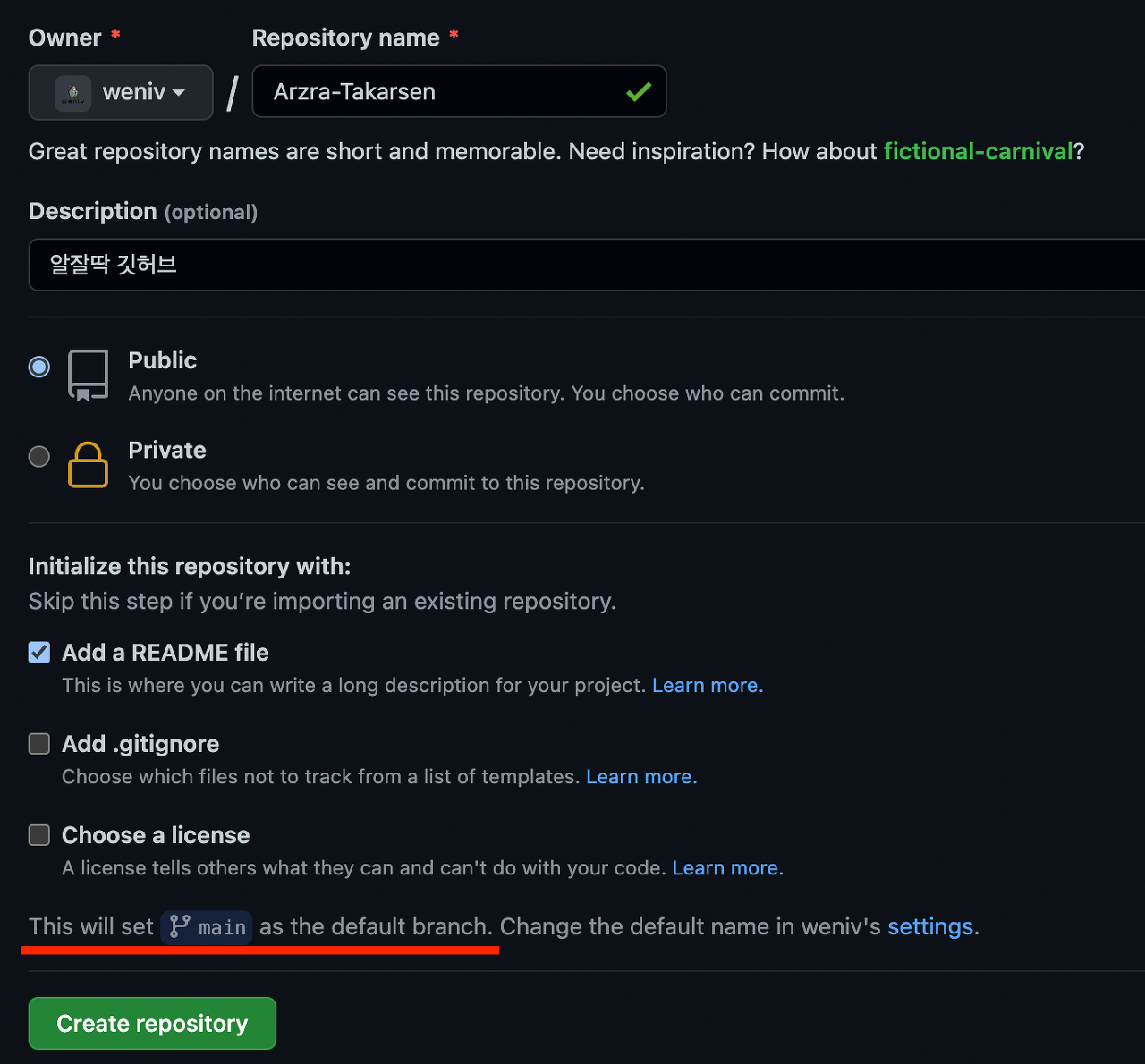Screen dimensions: 1145x1064
Task: Click the Private label text
Action: pos(167,450)
